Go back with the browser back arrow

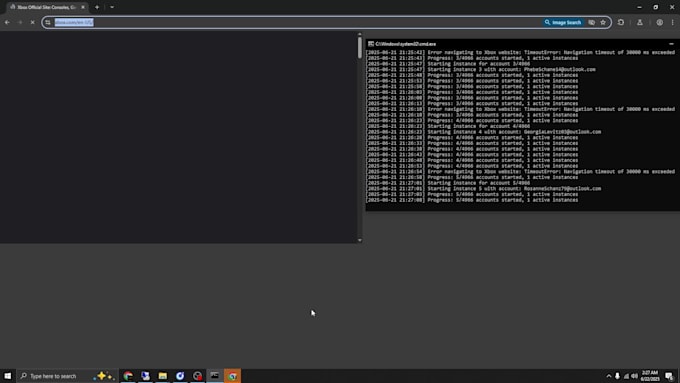click(7, 22)
